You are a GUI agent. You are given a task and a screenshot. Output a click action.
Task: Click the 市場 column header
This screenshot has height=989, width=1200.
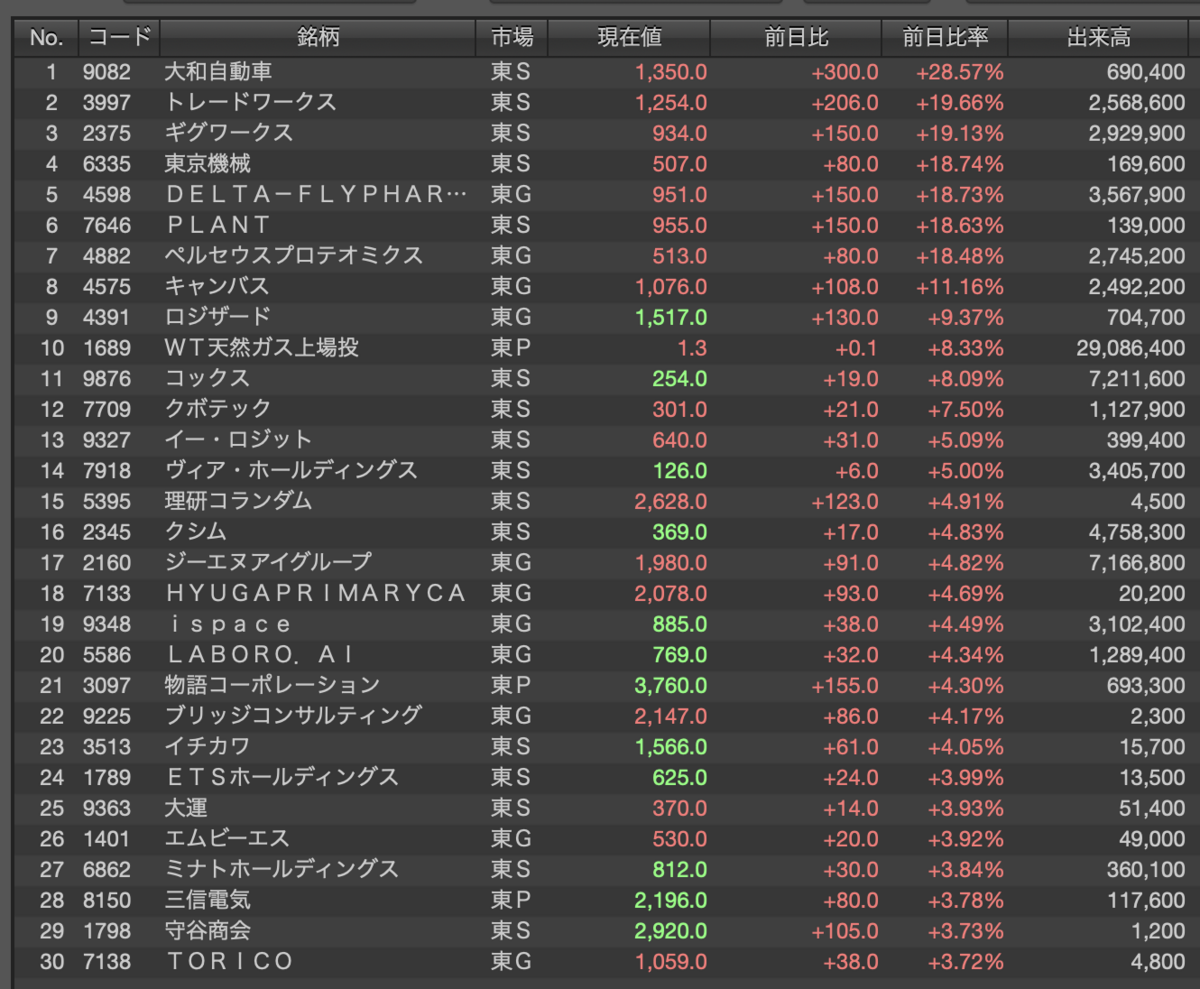(512, 39)
